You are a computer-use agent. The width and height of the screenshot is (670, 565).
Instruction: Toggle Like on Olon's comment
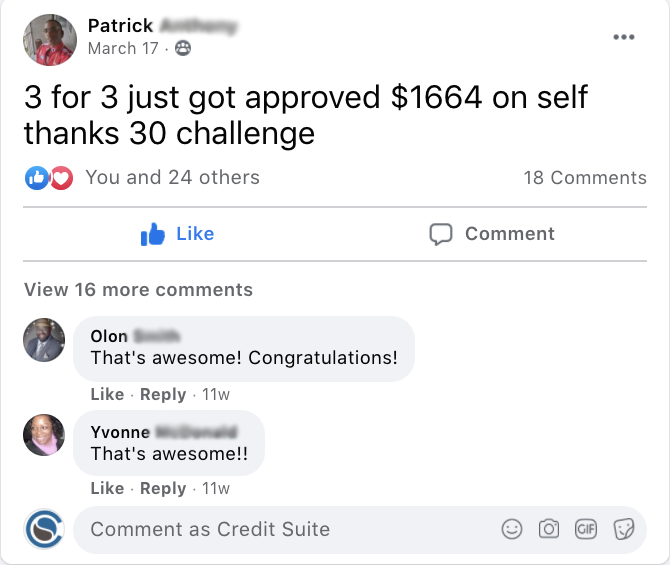107,394
